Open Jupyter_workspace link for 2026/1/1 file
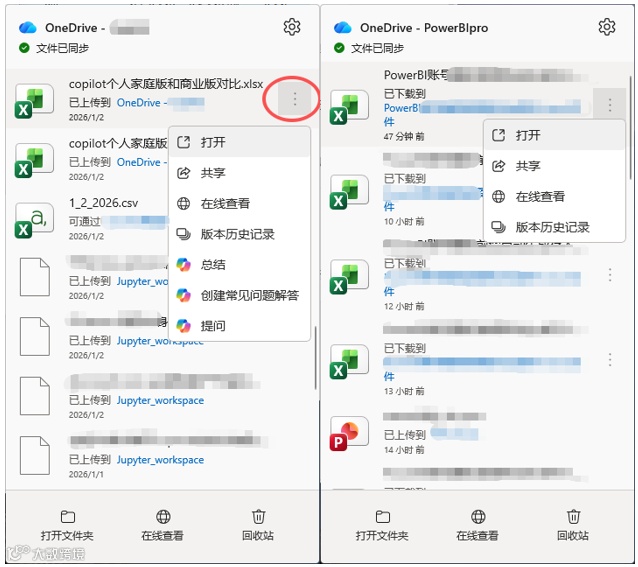The width and height of the screenshot is (638, 567). coord(160,460)
